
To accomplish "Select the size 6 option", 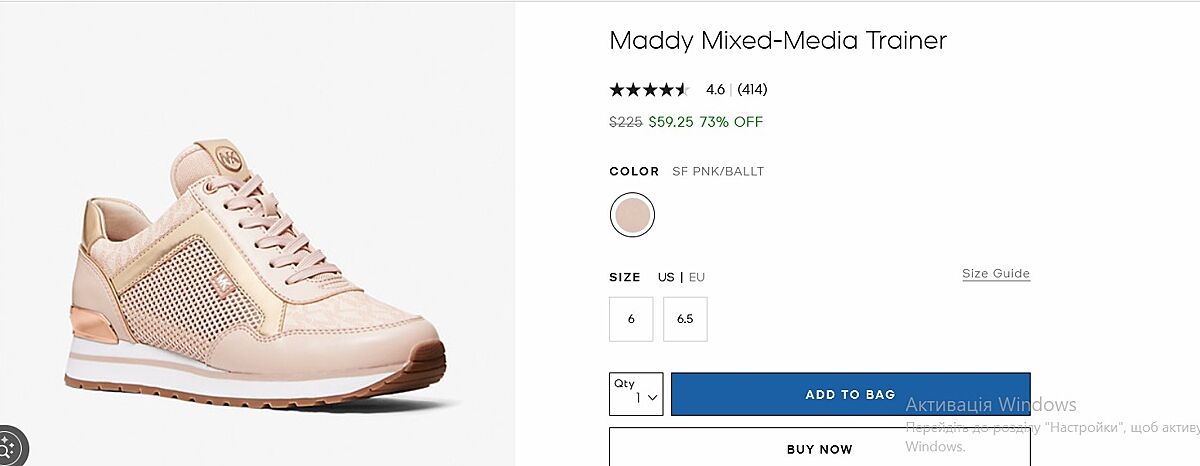I will click(x=631, y=319).
